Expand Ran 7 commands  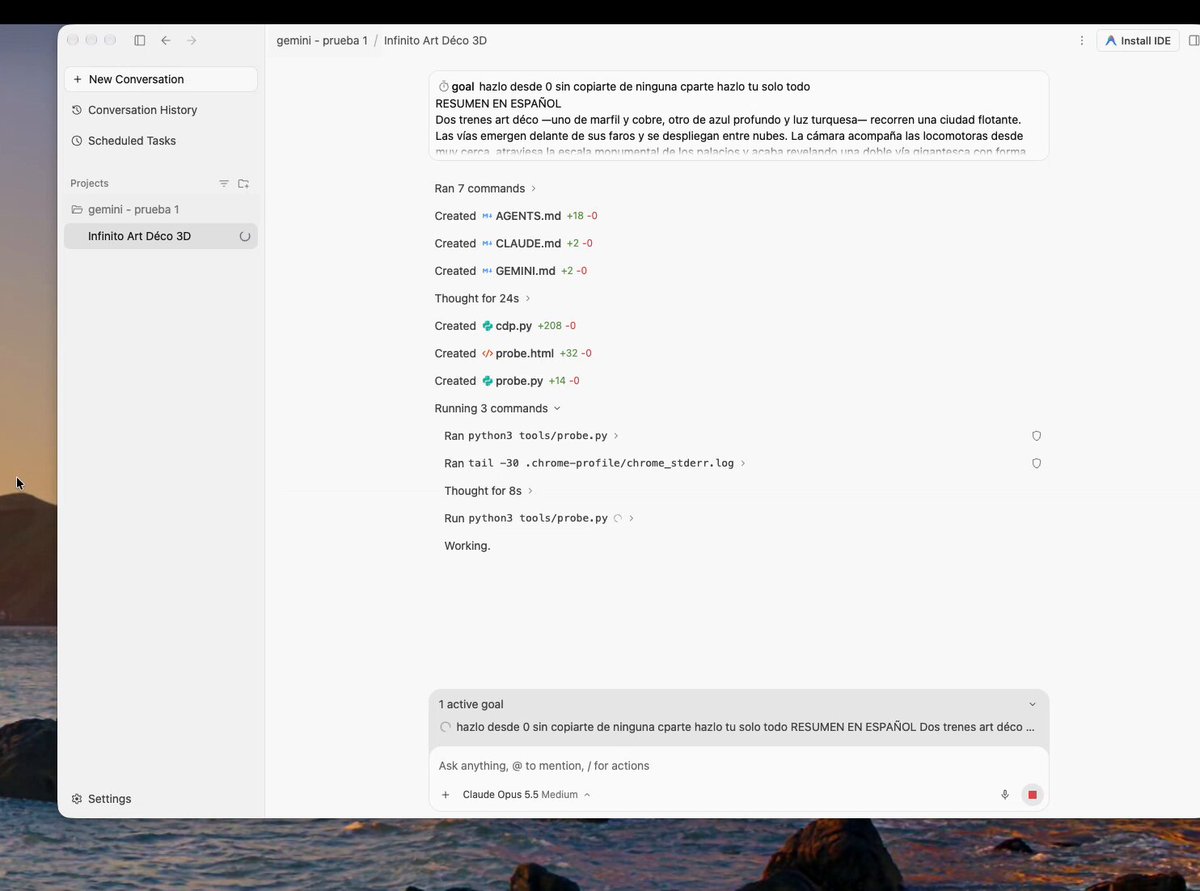click(x=485, y=188)
